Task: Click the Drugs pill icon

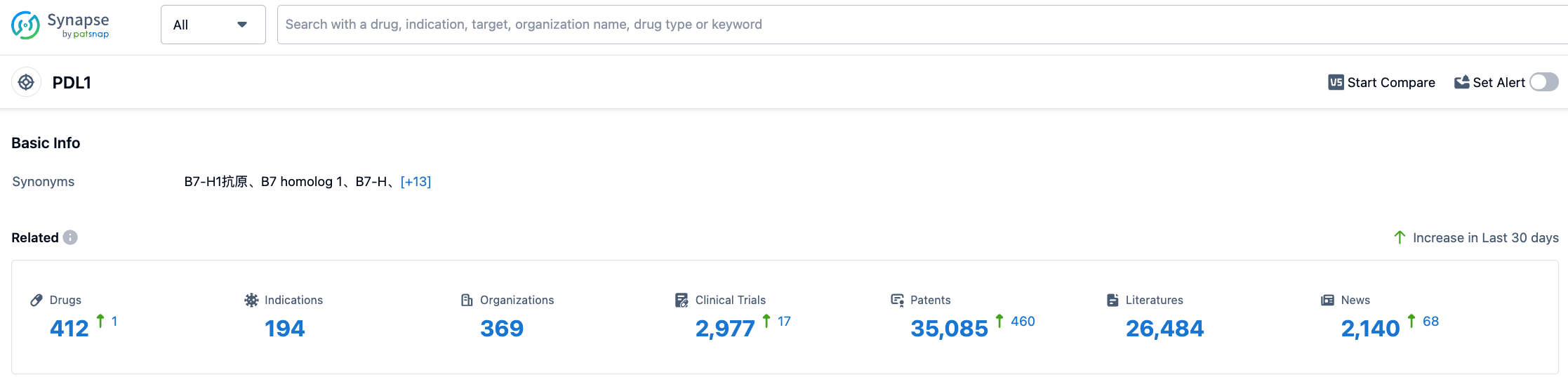Action: pos(37,301)
